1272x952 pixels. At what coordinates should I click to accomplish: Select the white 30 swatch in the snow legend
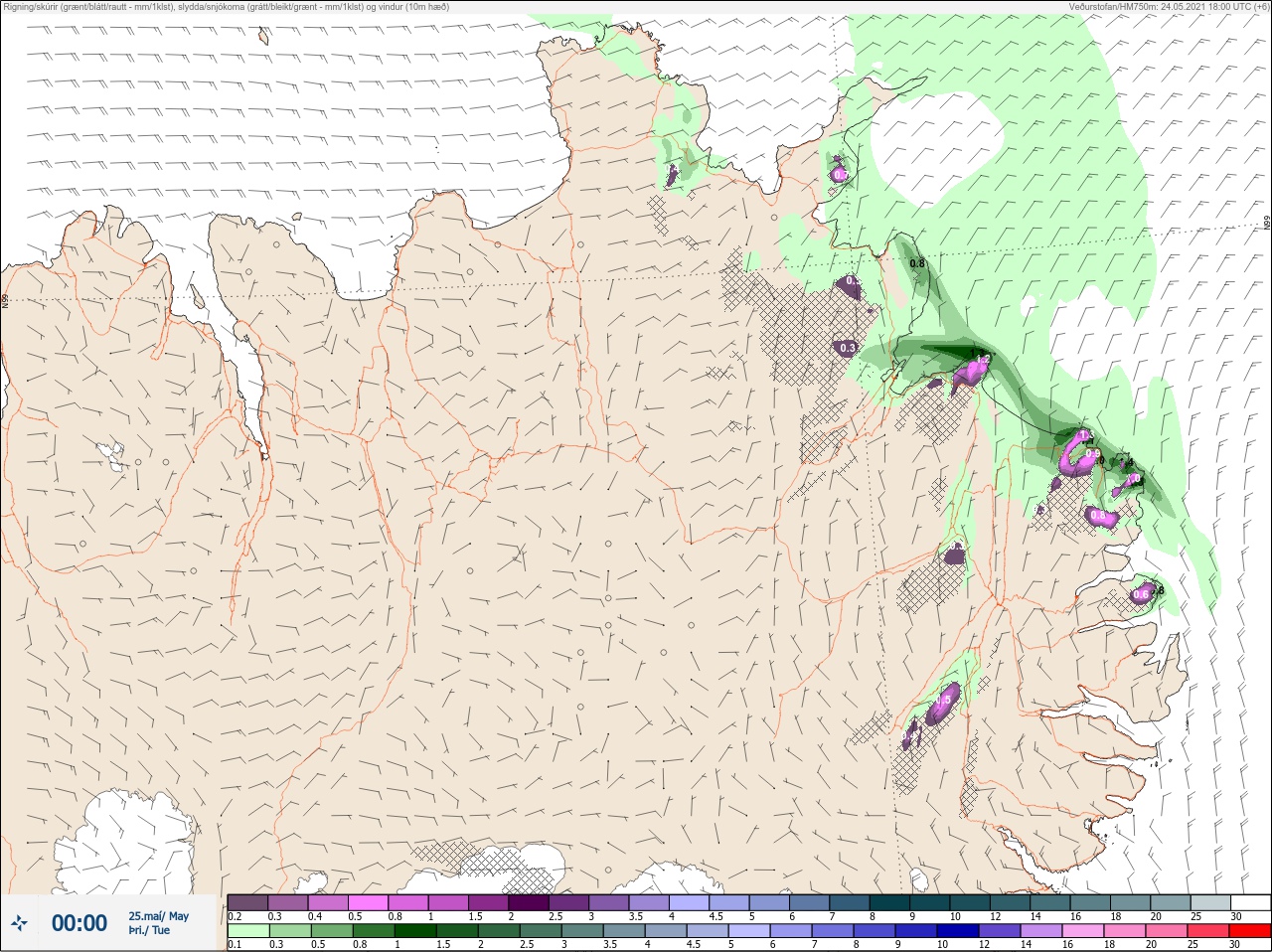pyautogui.click(x=1251, y=902)
